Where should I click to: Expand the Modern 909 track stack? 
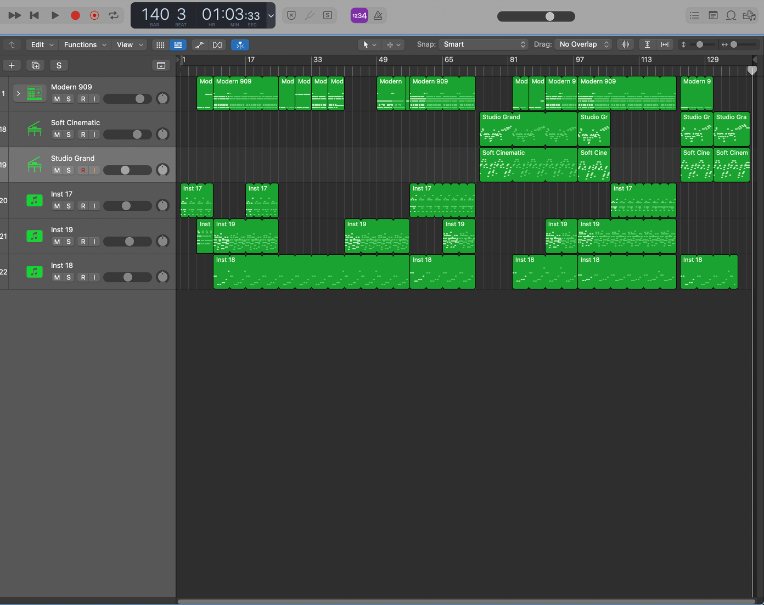pyautogui.click(x=18, y=93)
